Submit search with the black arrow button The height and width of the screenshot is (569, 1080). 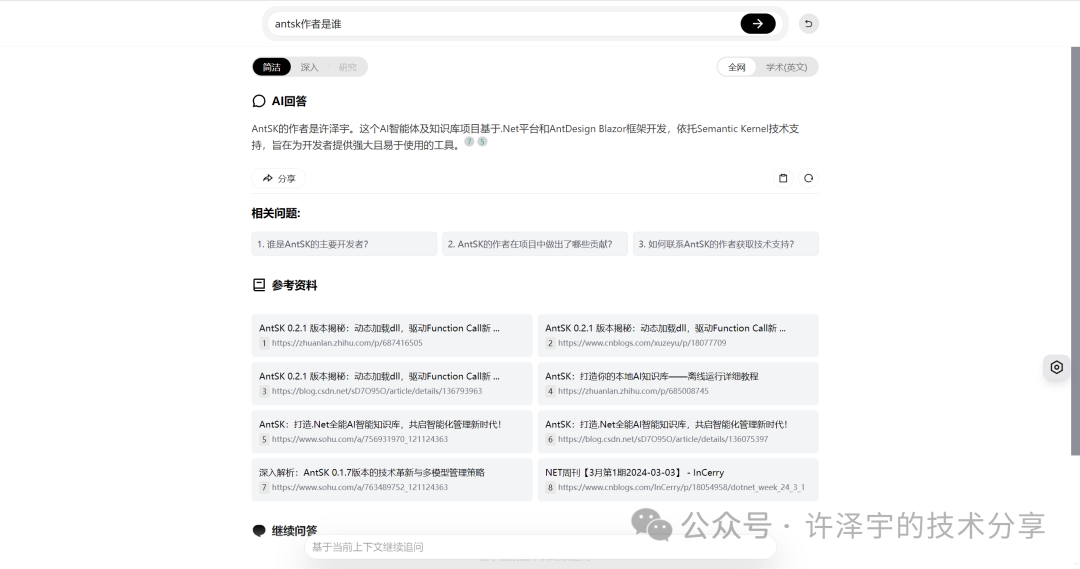click(758, 23)
